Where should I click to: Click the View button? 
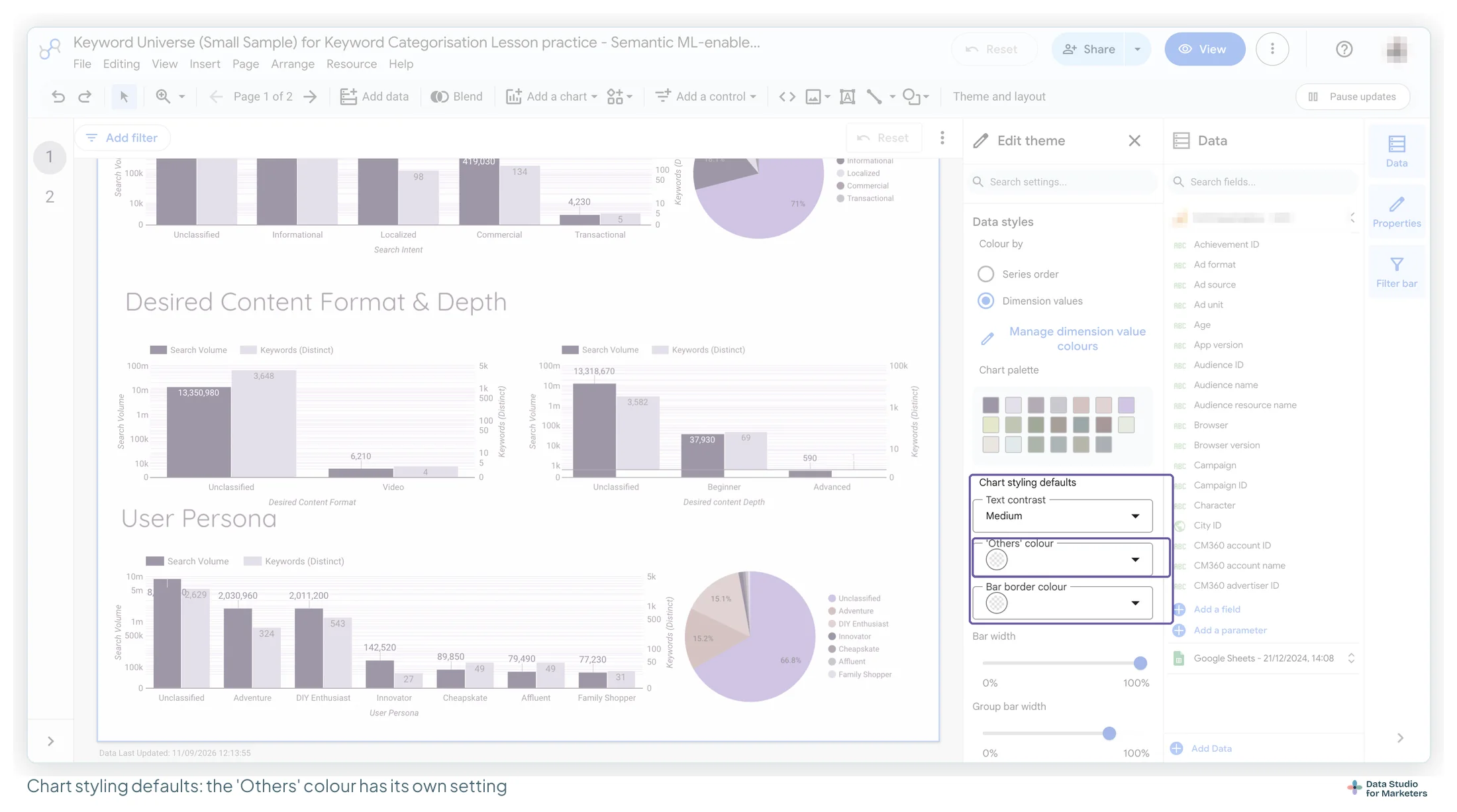[1205, 49]
